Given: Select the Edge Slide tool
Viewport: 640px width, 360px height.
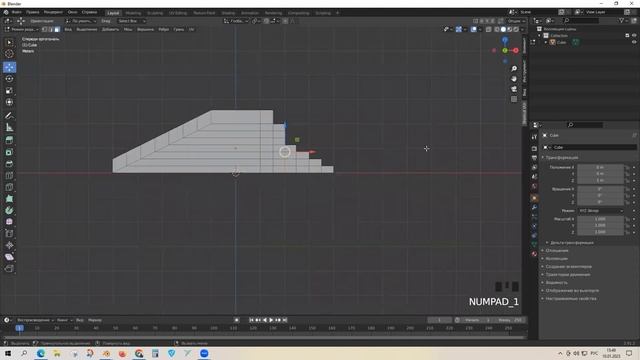Looking at the screenshot, I should tap(9, 233).
